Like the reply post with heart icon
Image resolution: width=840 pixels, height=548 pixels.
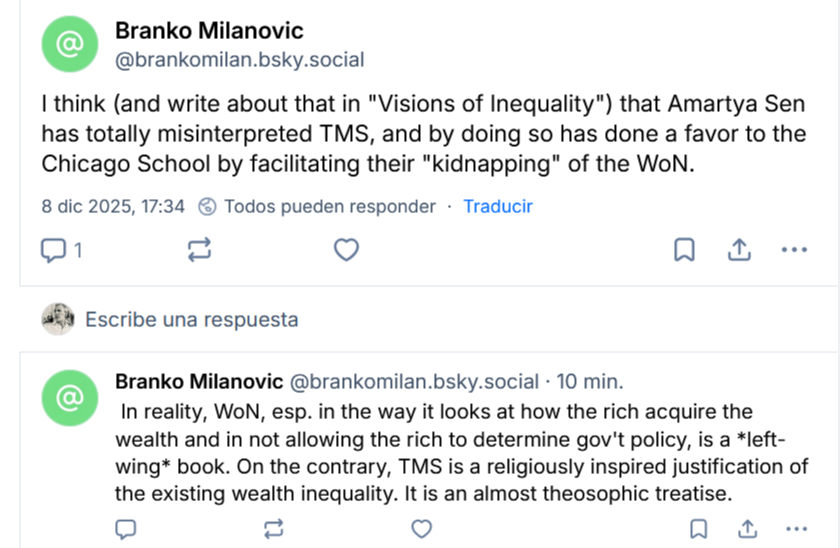pyautogui.click(x=422, y=528)
